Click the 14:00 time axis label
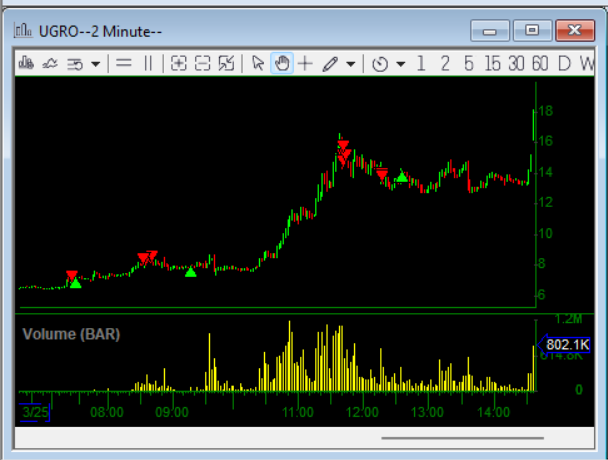The width and height of the screenshot is (608, 460). coord(494,412)
